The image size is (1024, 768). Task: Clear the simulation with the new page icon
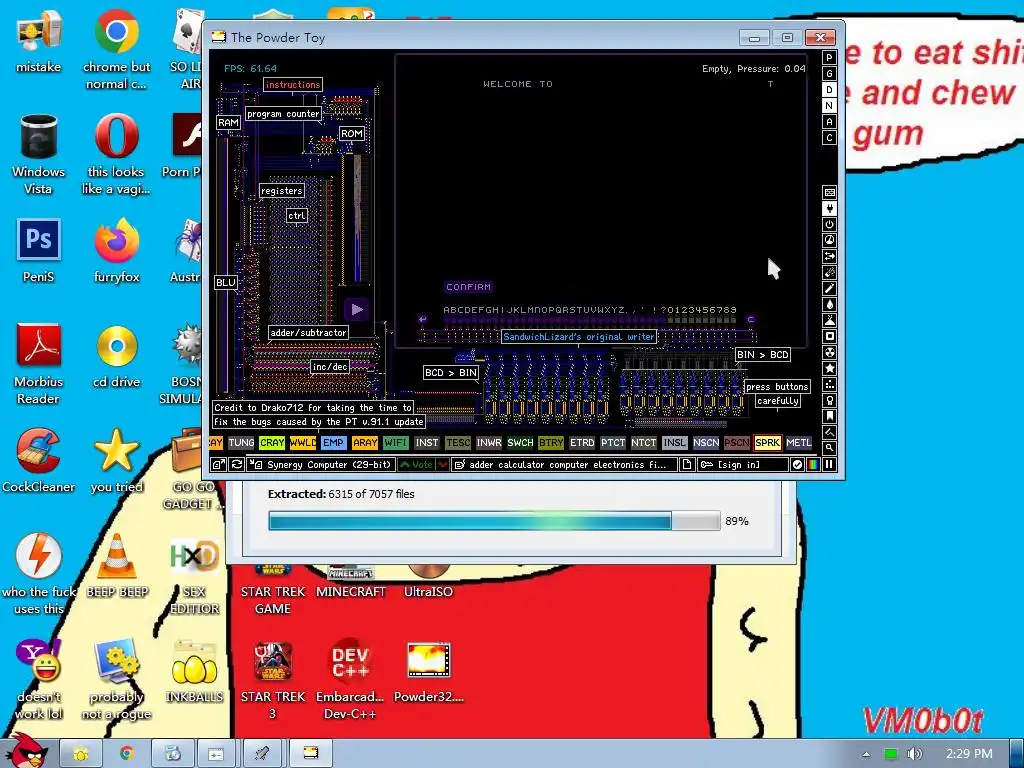[686, 464]
